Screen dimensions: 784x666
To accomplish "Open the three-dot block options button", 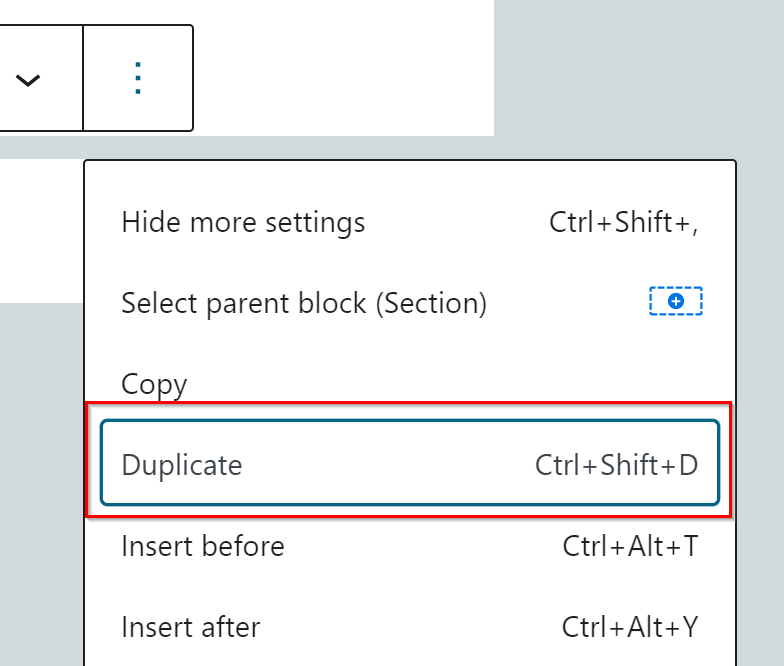I will point(138,78).
